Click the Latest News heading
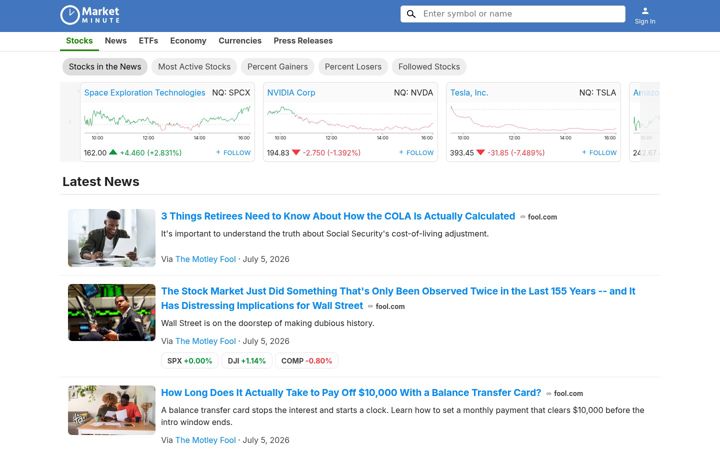720x450 pixels. [x=101, y=181]
